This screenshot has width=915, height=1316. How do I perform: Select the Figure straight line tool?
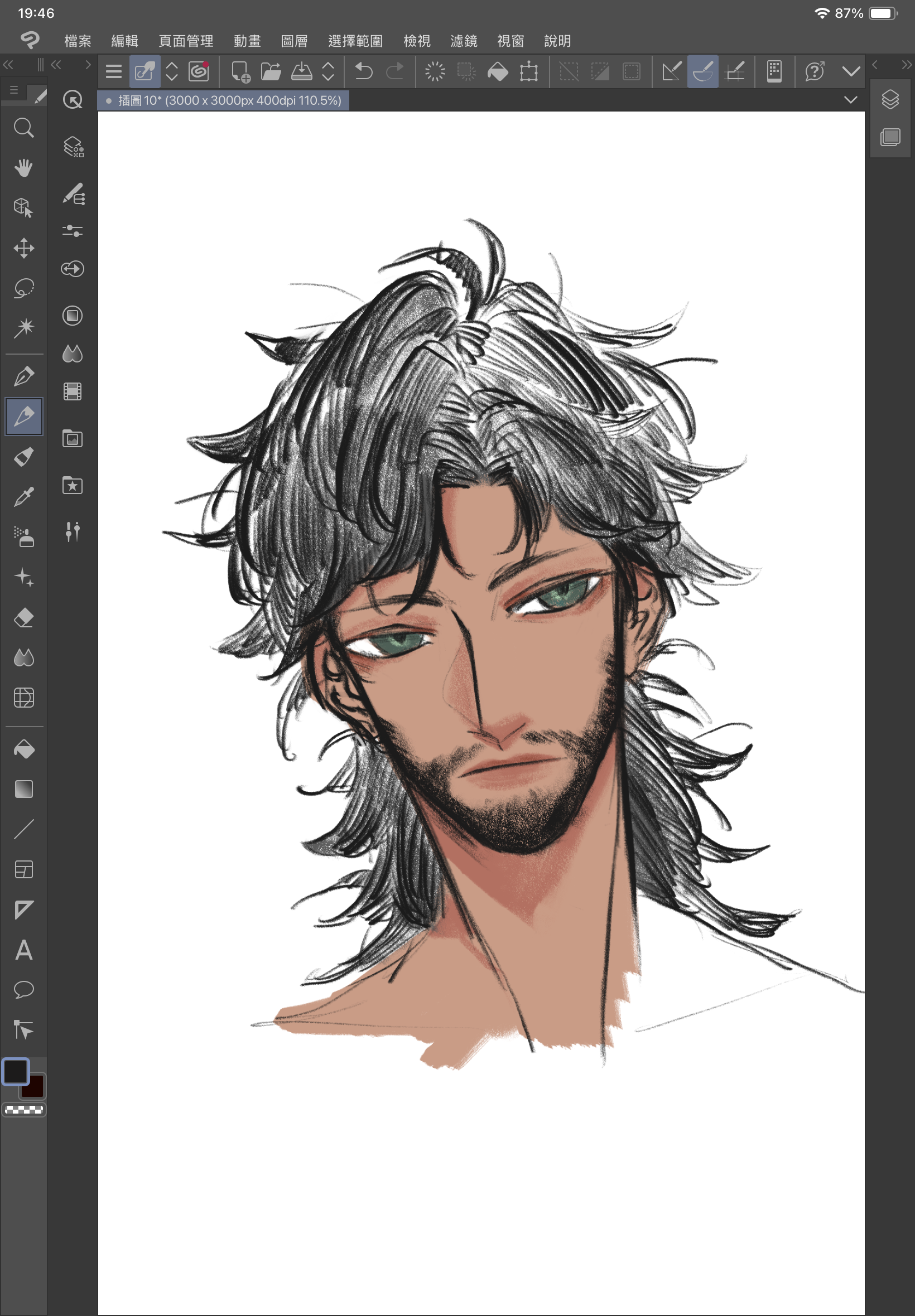coord(23,829)
